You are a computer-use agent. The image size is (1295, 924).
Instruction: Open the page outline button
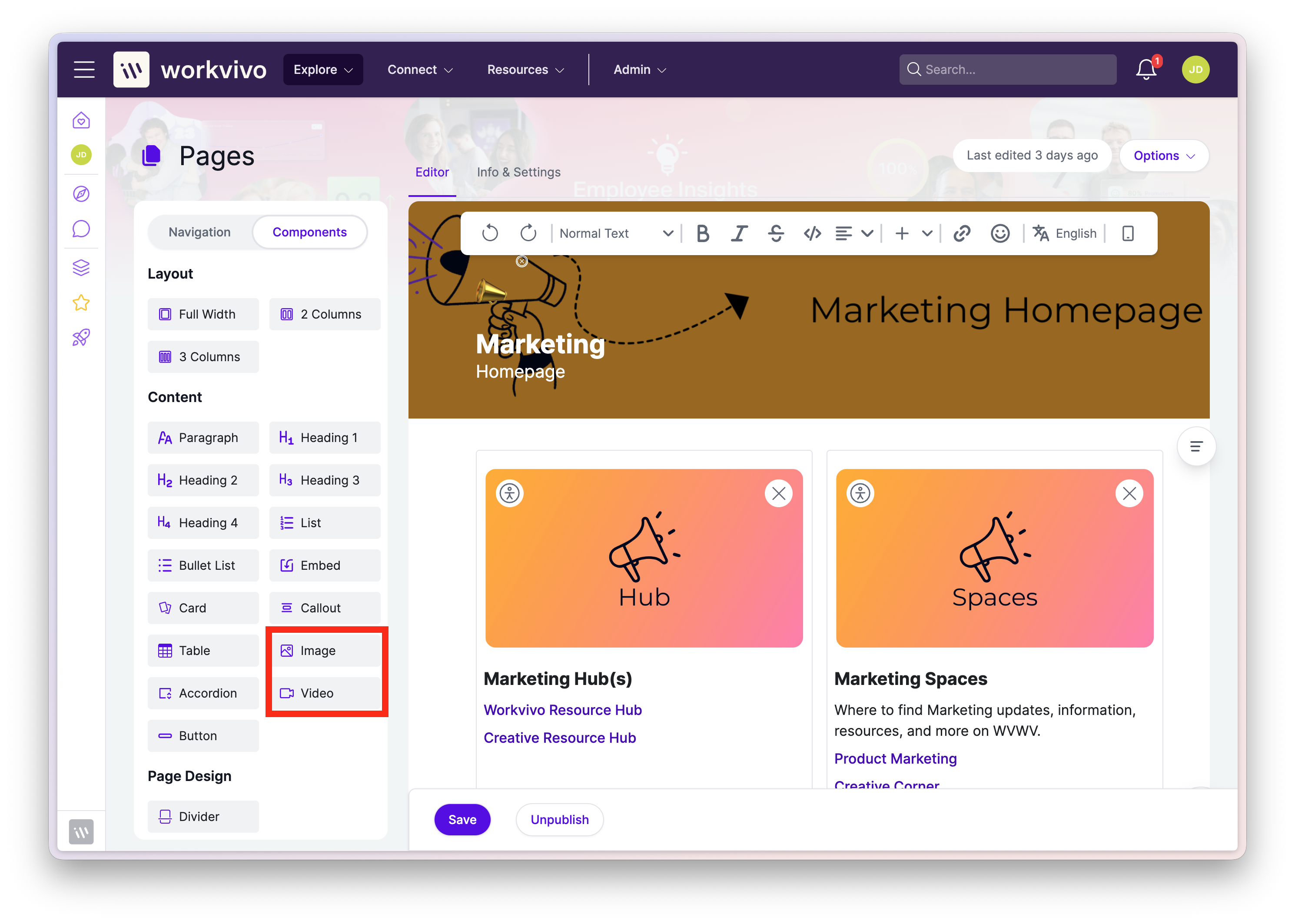point(1196,447)
